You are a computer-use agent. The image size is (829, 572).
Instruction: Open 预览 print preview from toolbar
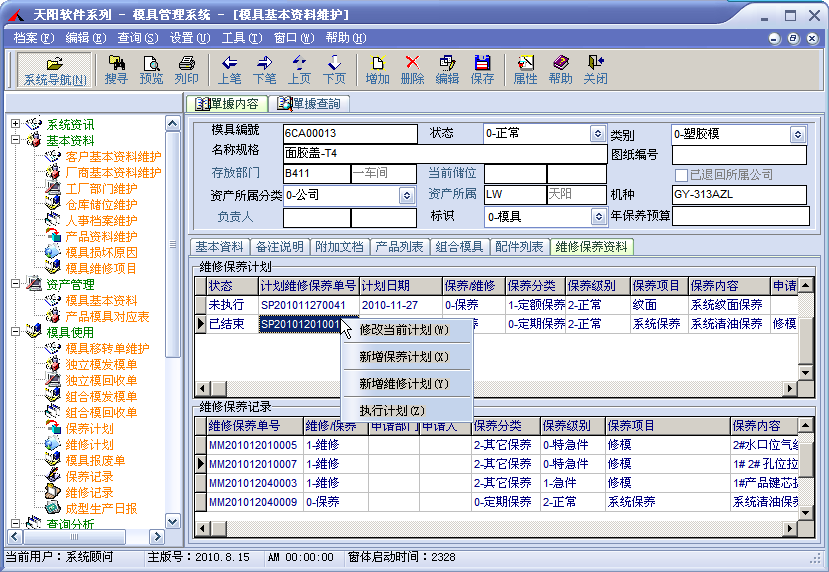click(x=151, y=69)
